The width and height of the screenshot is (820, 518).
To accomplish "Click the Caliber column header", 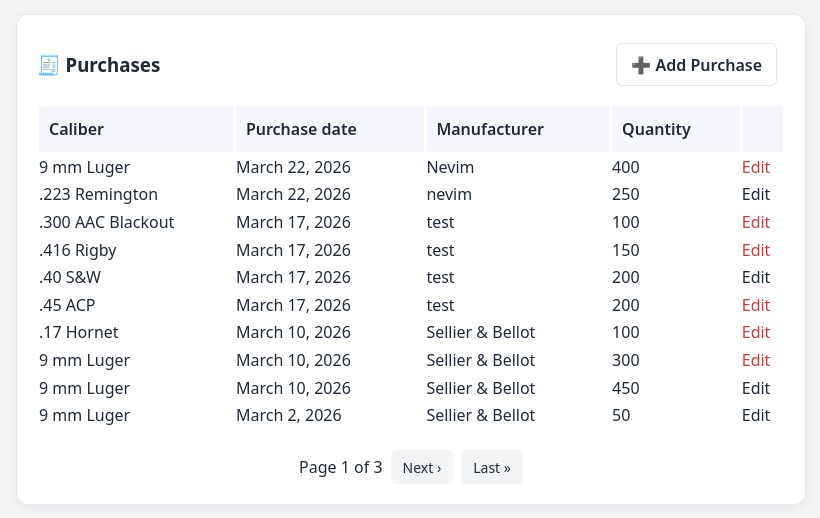I will [77, 129].
